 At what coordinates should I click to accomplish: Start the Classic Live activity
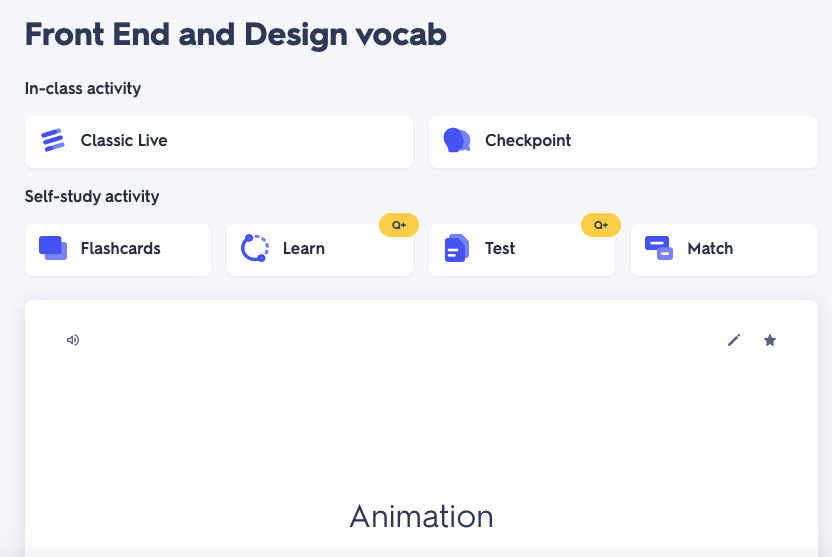pyautogui.click(x=218, y=141)
